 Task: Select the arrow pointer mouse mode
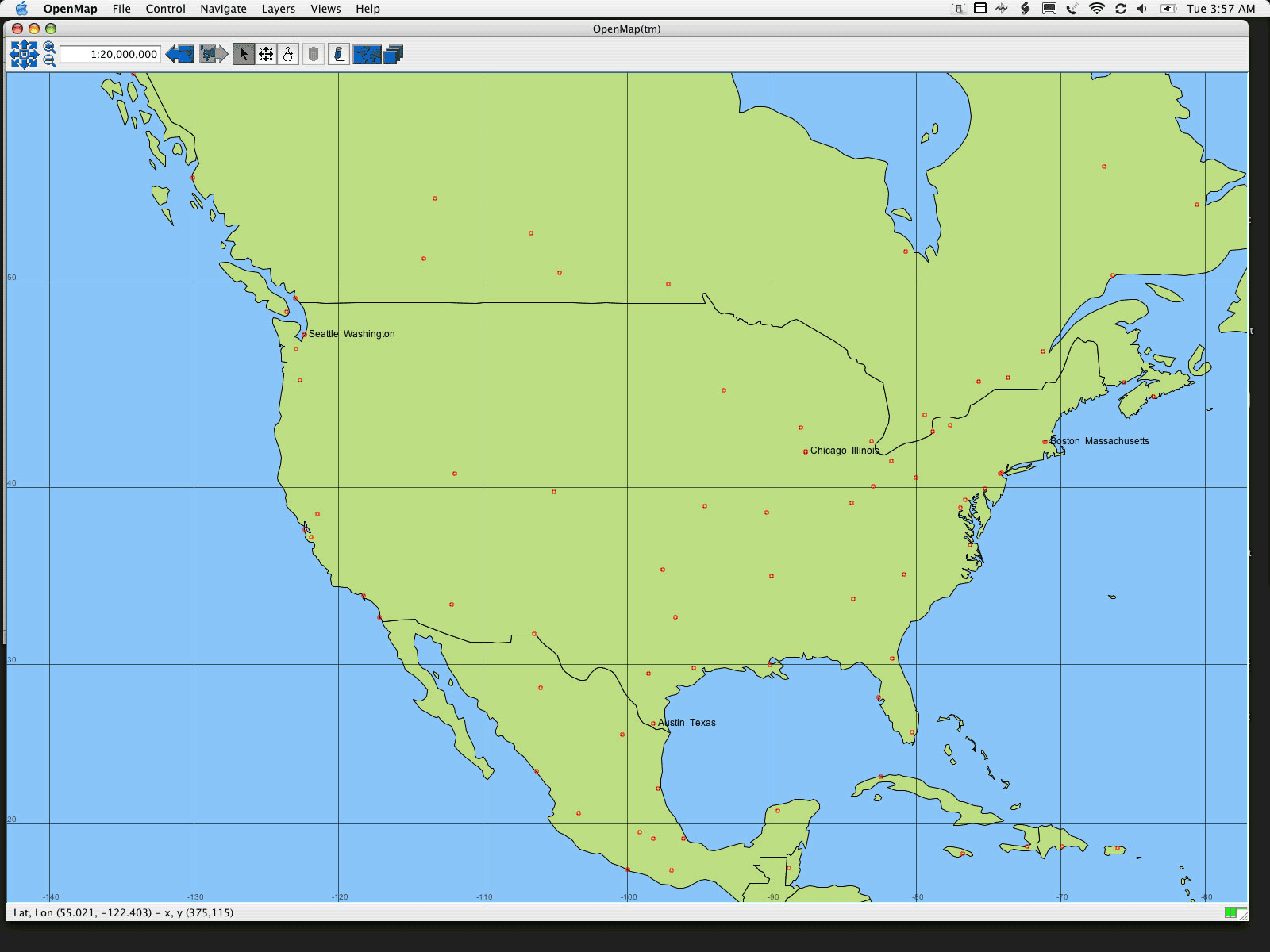[244, 54]
